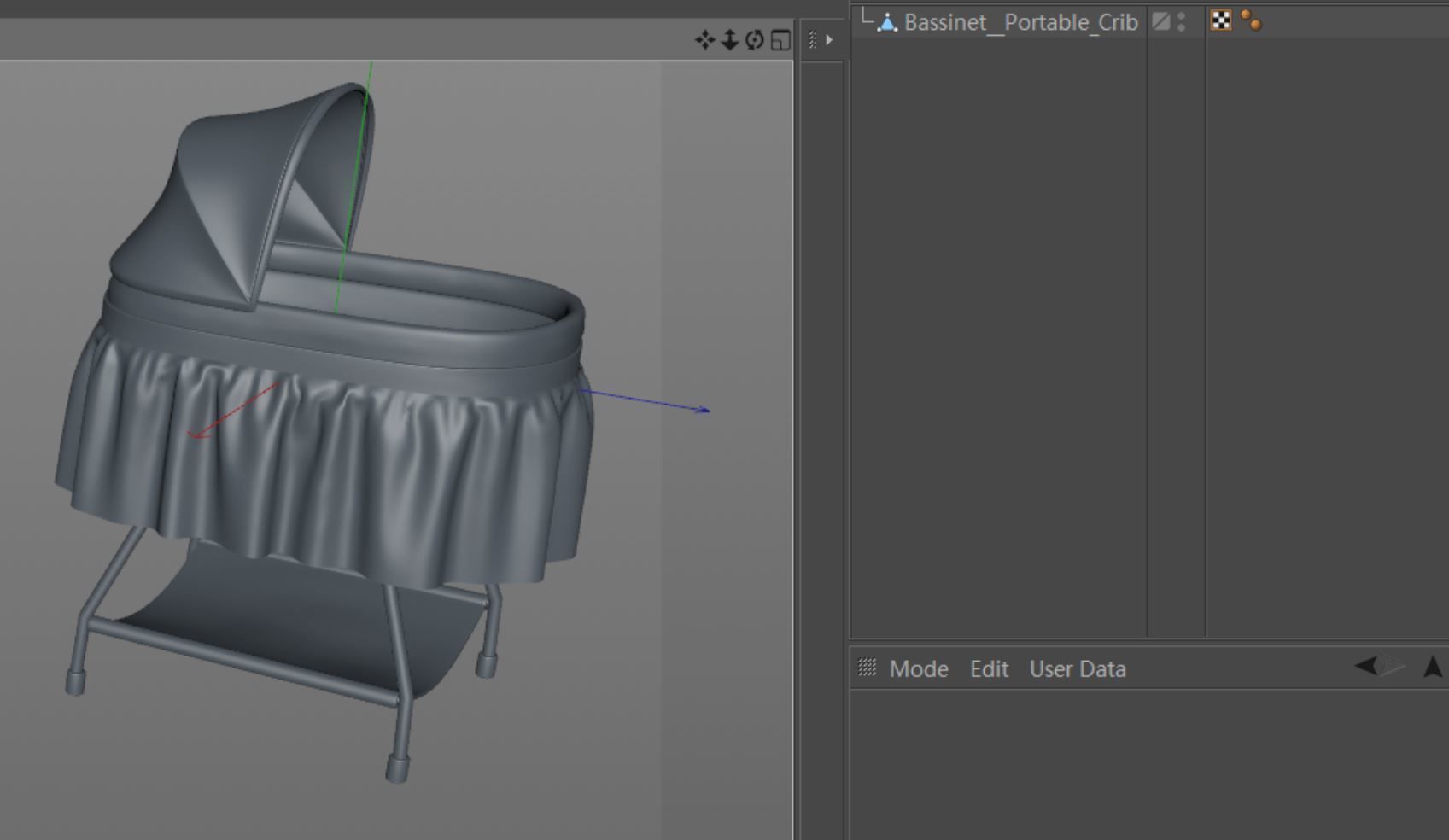The image size is (1449, 840).
Task: Toggle the active view layout icon
Action: [780, 40]
